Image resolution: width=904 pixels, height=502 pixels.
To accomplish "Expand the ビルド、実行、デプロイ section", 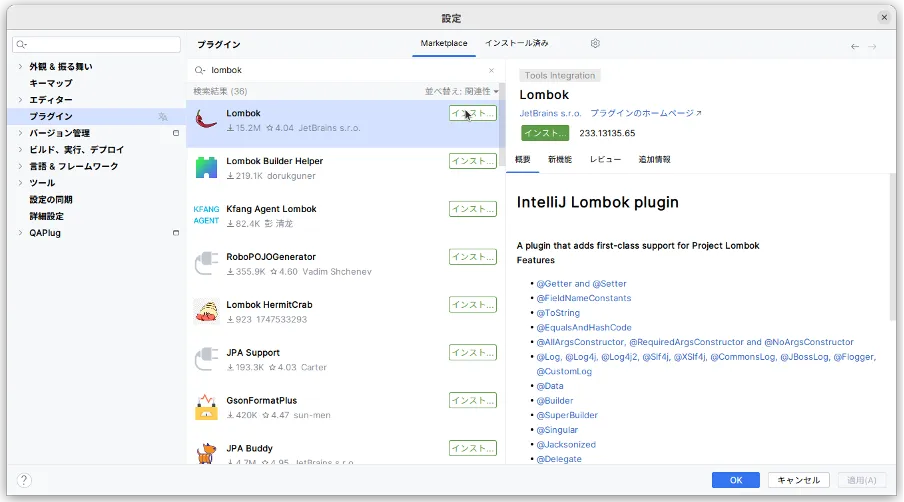I will [x=20, y=150].
